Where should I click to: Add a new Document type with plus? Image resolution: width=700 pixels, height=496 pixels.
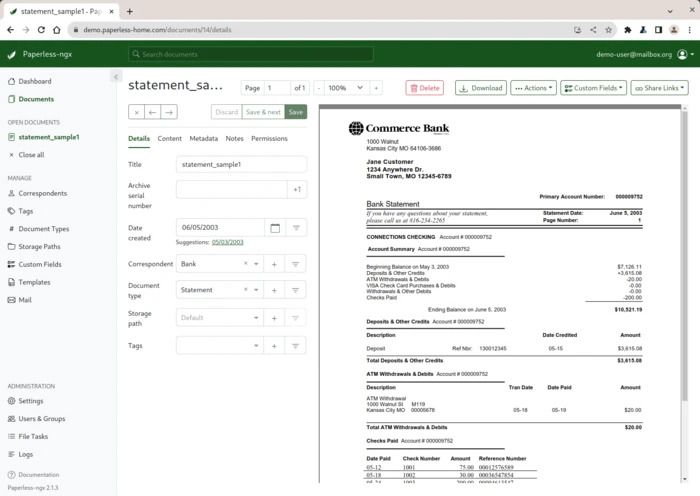(x=274, y=290)
